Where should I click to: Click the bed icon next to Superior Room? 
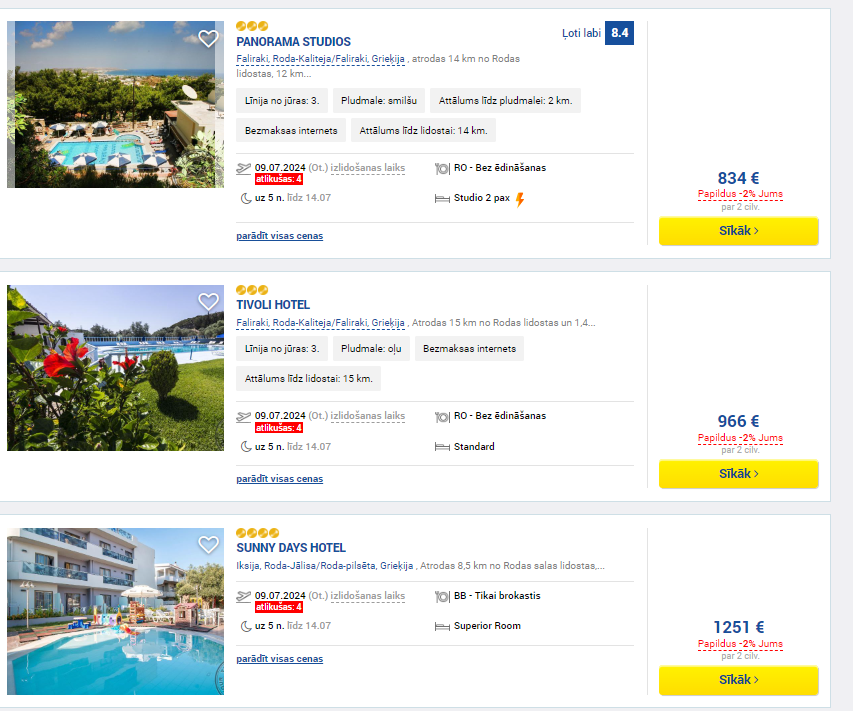pyautogui.click(x=442, y=627)
